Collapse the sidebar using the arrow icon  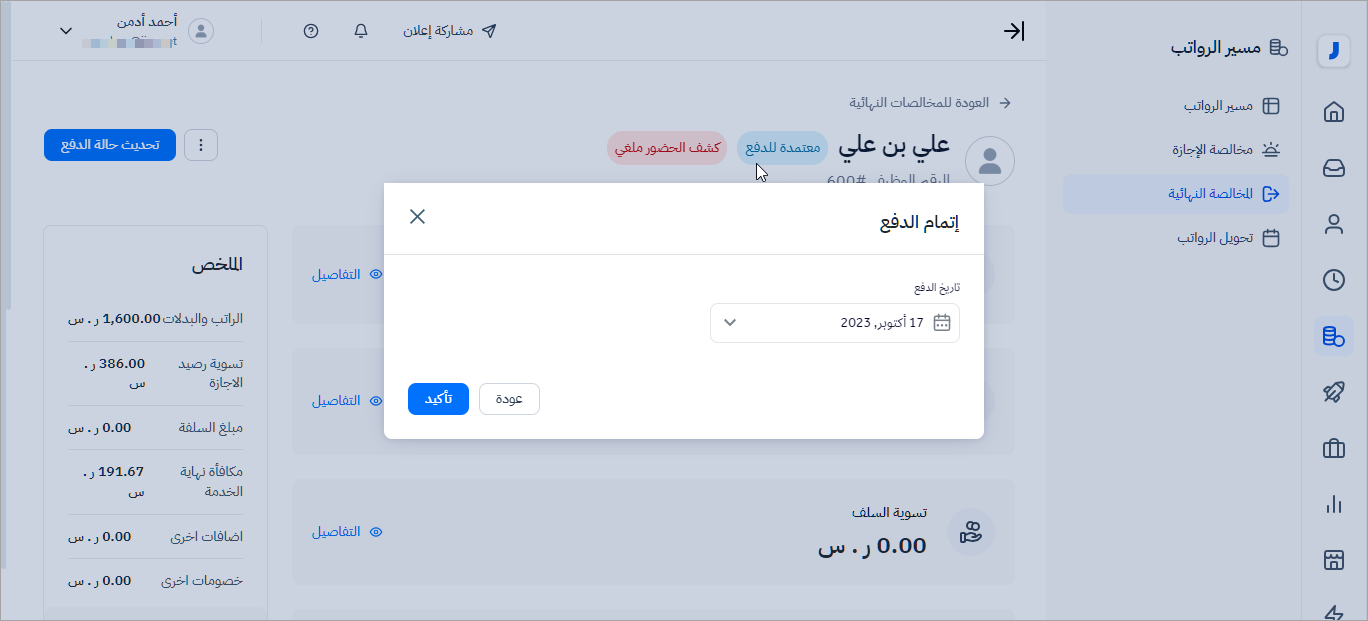click(1014, 31)
